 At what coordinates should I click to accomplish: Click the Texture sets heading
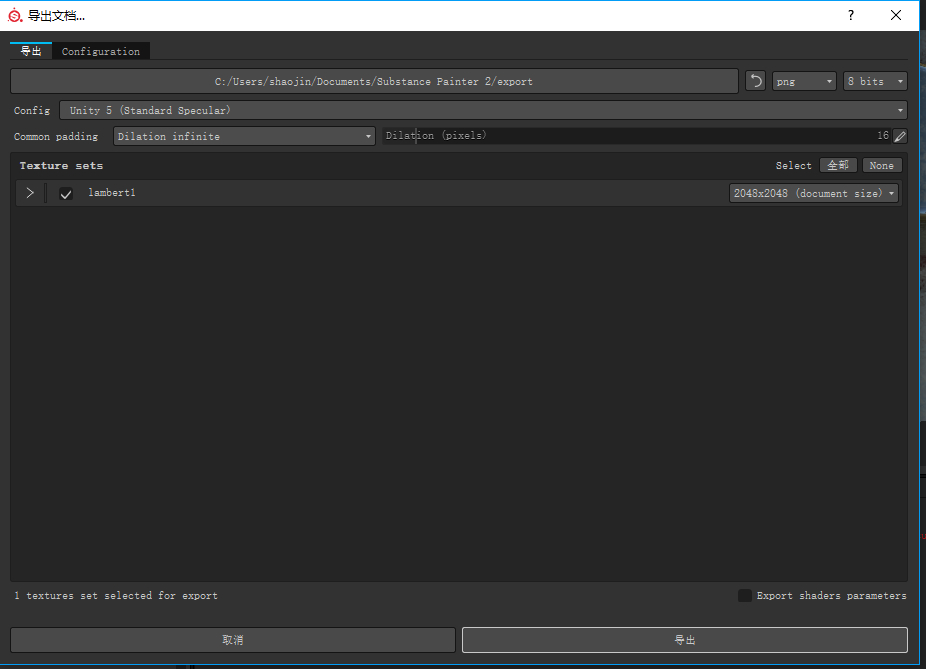(61, 166)
